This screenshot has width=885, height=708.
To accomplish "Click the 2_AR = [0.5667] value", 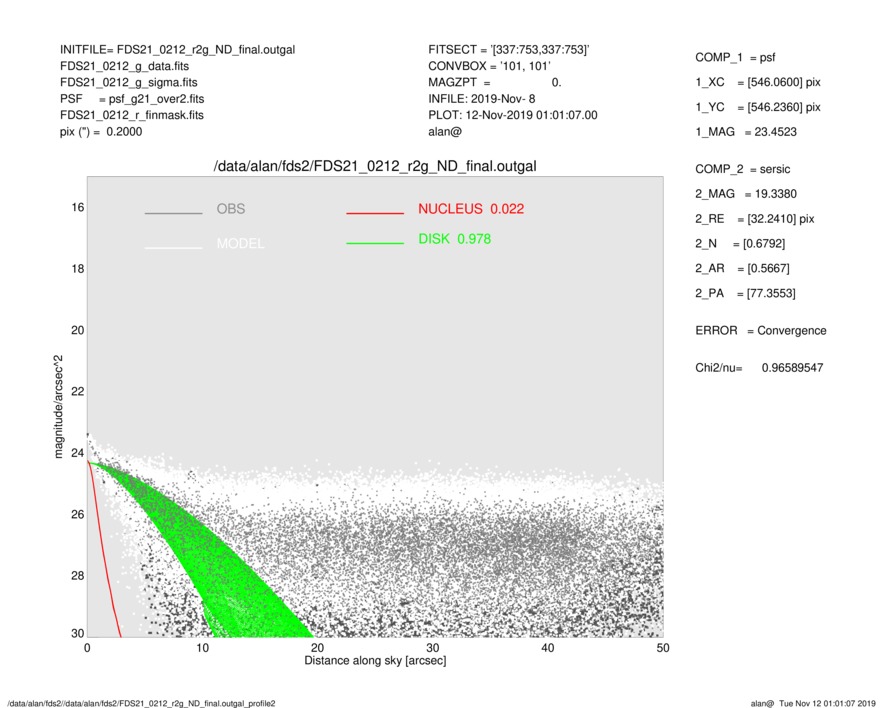I will coord(742,269).
